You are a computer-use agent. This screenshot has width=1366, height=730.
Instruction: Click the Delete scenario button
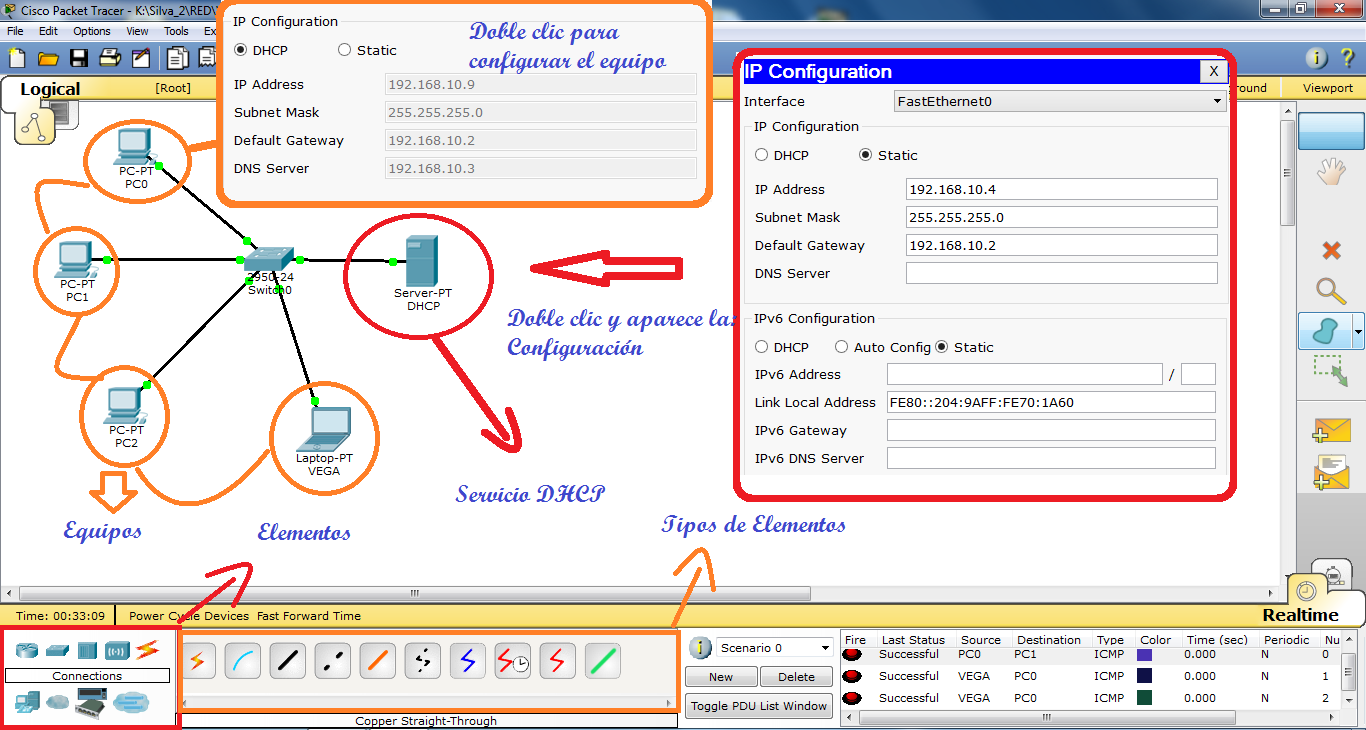[797, 677]
